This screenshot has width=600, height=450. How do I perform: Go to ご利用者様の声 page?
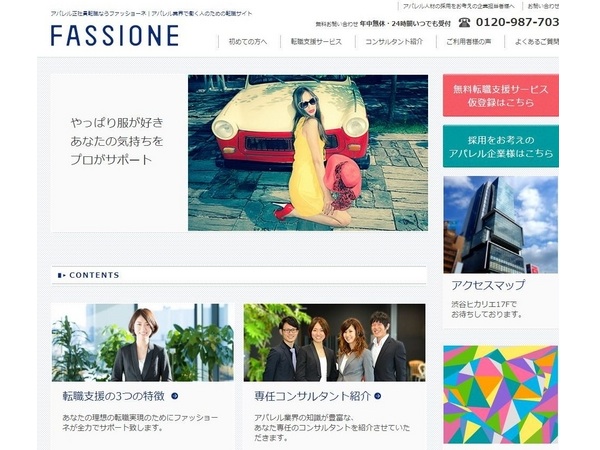click(468, 42)
